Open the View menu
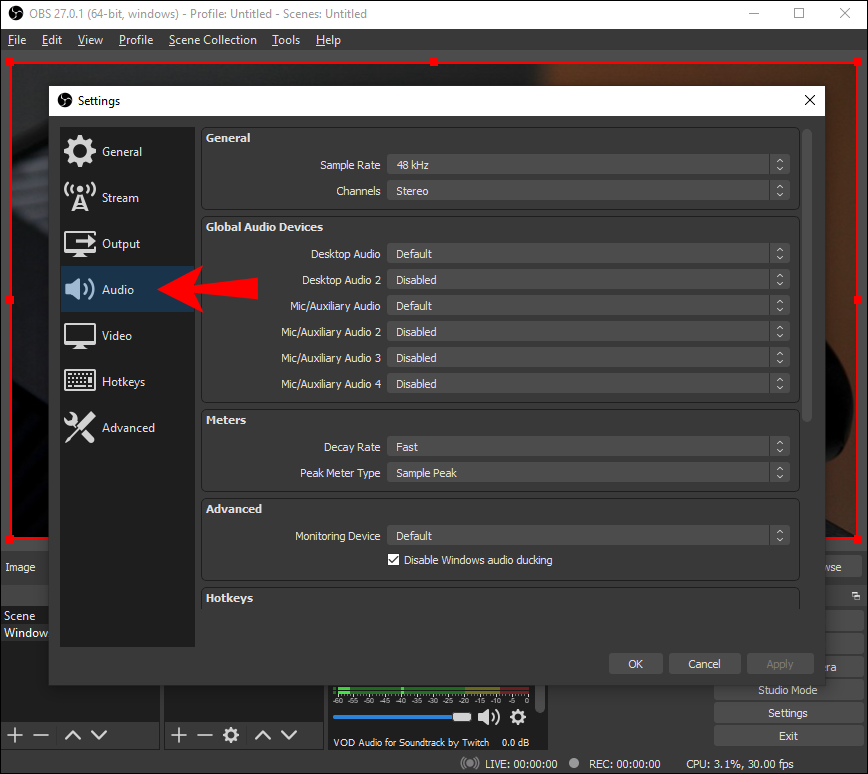 [x=90, y=40]
